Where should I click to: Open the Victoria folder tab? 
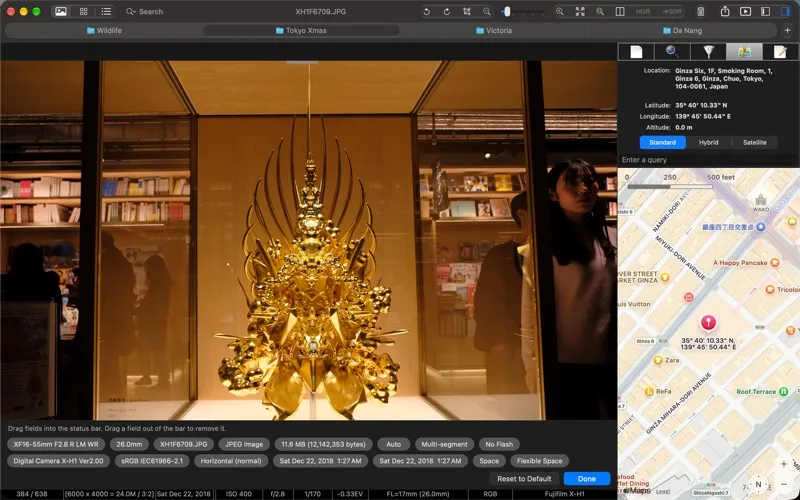[494, 31]
